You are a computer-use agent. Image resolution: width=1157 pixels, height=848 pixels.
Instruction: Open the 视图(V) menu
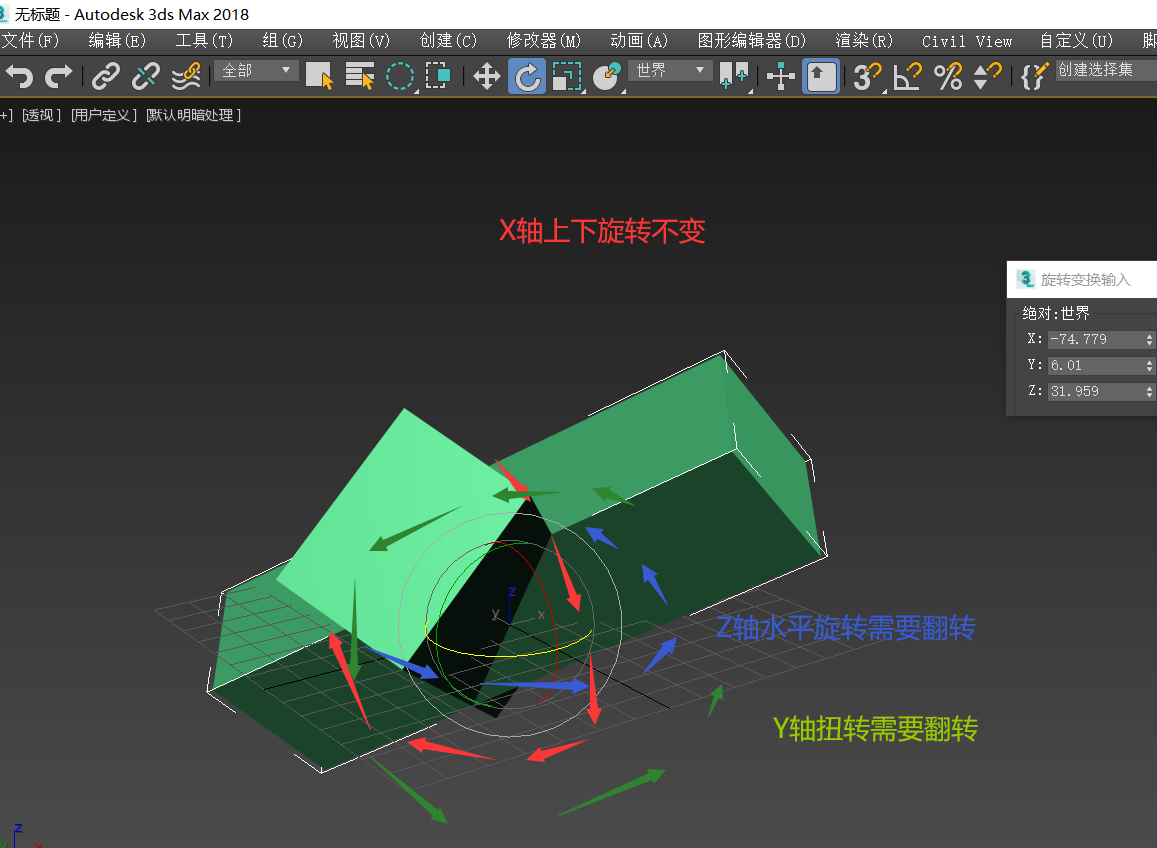click(x=361, y=41)
